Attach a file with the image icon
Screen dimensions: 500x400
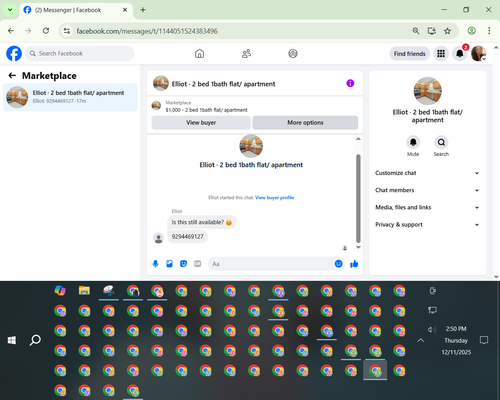coord(169,264)
